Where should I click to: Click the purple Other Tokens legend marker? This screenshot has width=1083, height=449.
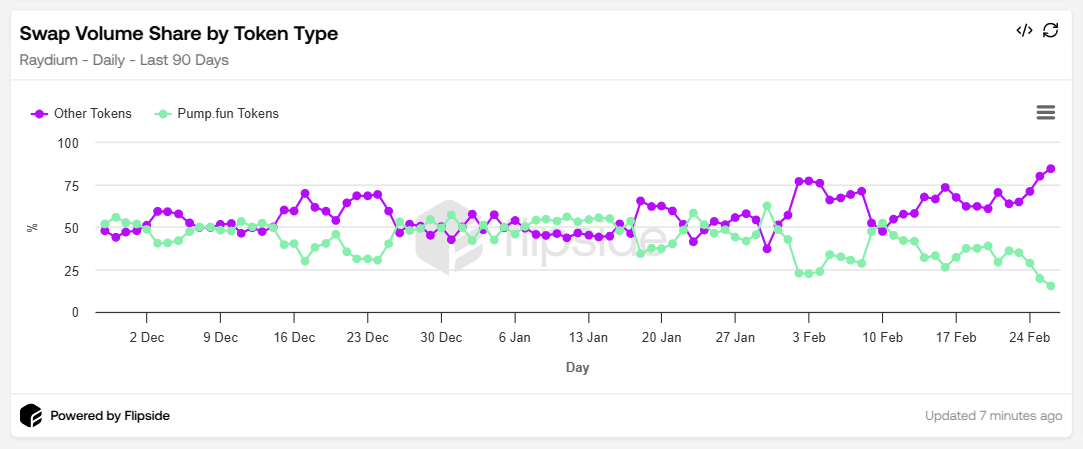tap(40, 114)
